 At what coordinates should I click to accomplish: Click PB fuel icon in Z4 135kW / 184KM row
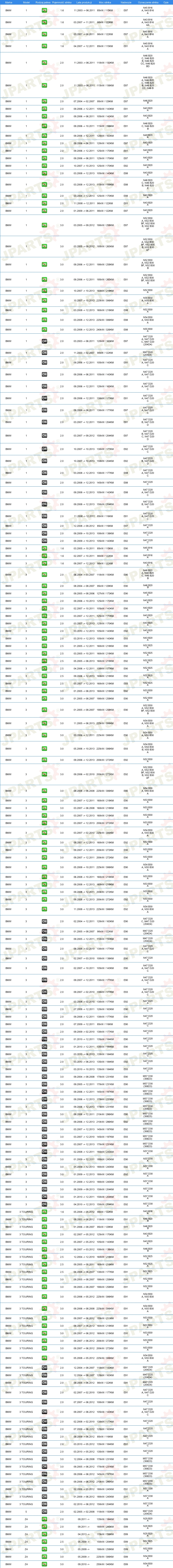[44, 1519]
